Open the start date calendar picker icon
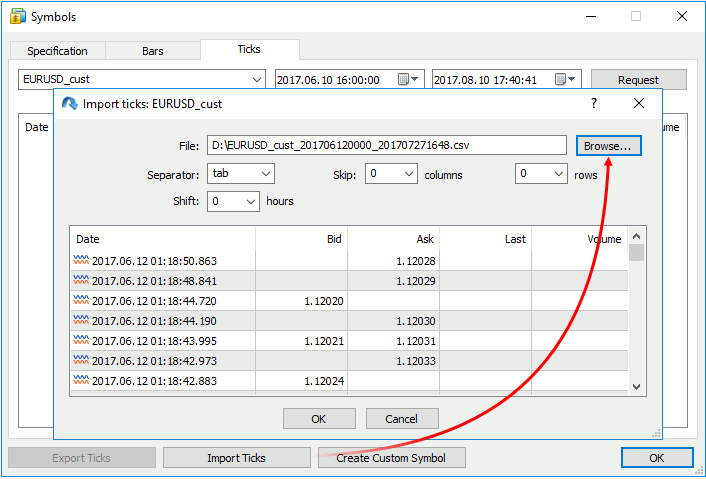 (403, 80)
